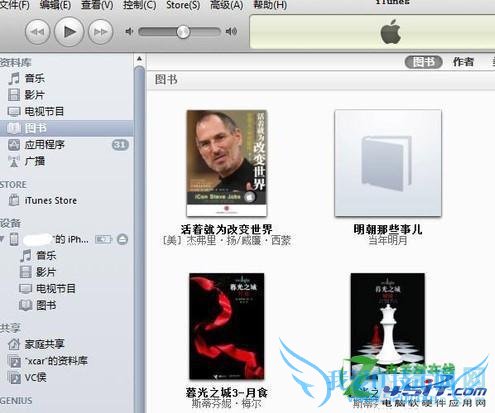Click the 31 badge beside 应用程序

click(120, 145)
